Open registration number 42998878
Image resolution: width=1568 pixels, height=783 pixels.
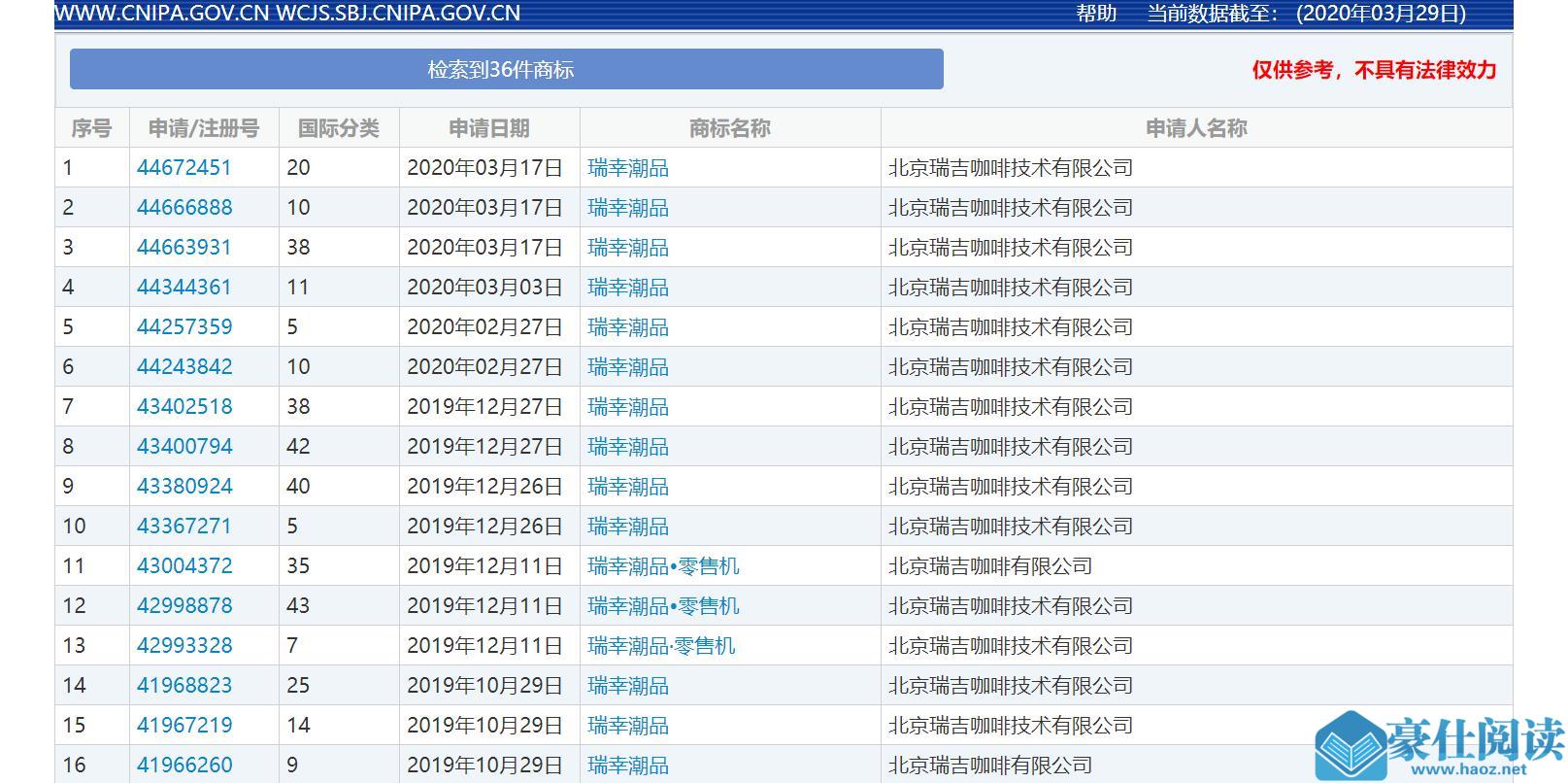point(184,606)
